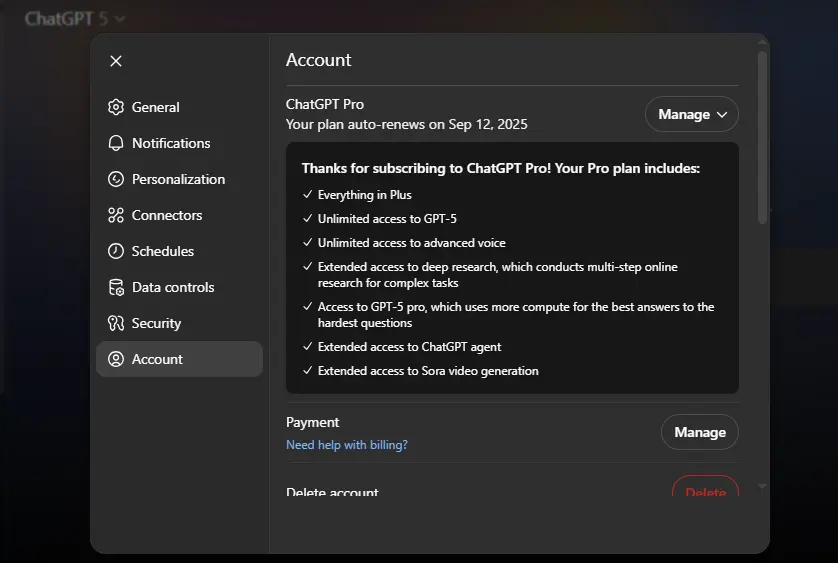
Task: Click the Personalization icon
Action: click(116, 179)
